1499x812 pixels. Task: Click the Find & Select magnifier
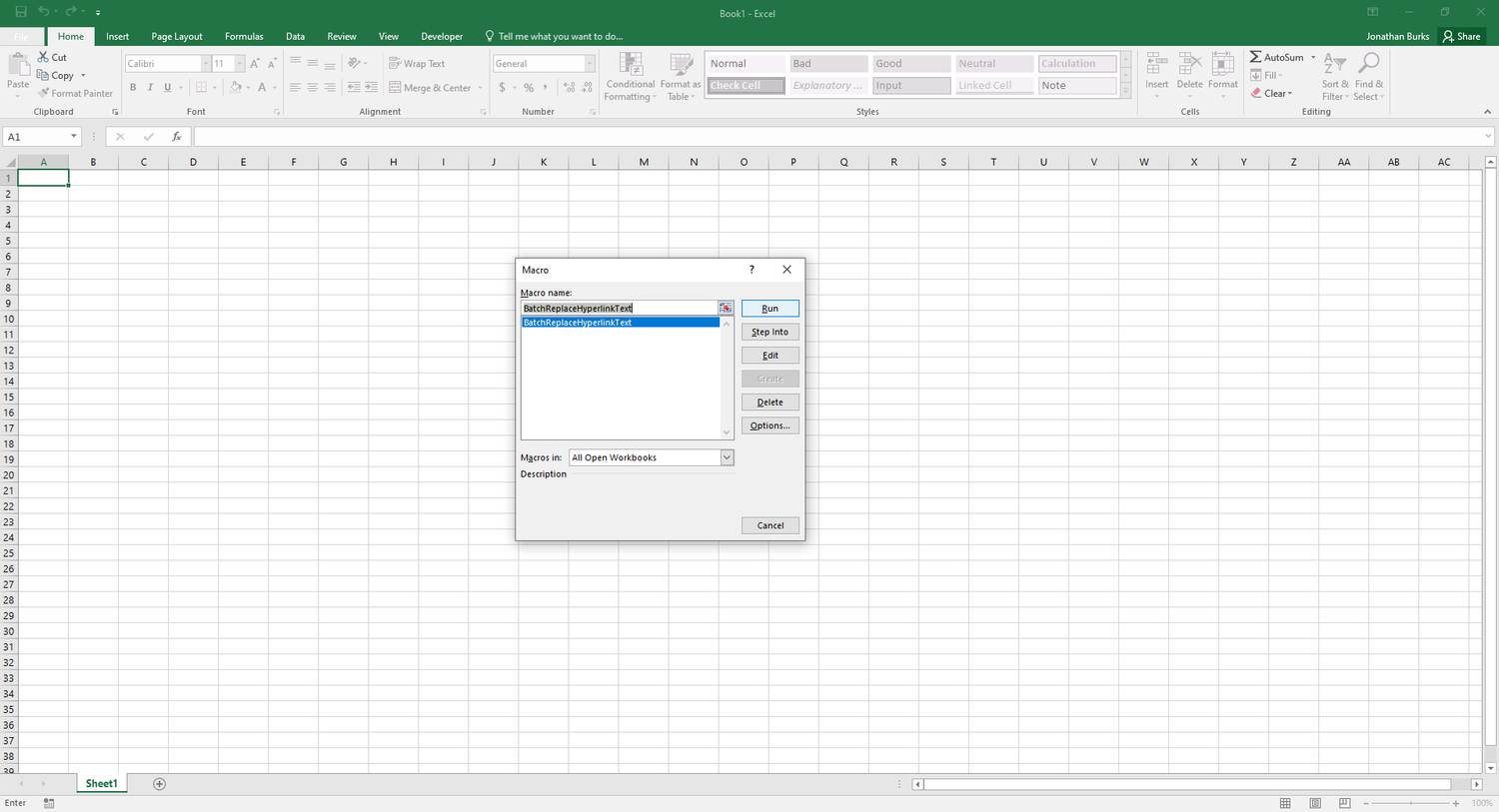[1368, 64]
